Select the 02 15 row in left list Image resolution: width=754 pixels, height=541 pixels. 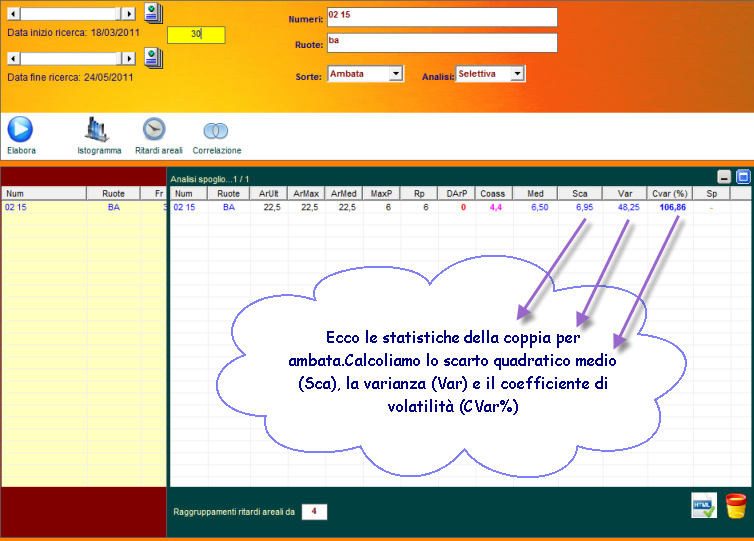point(84,207)
